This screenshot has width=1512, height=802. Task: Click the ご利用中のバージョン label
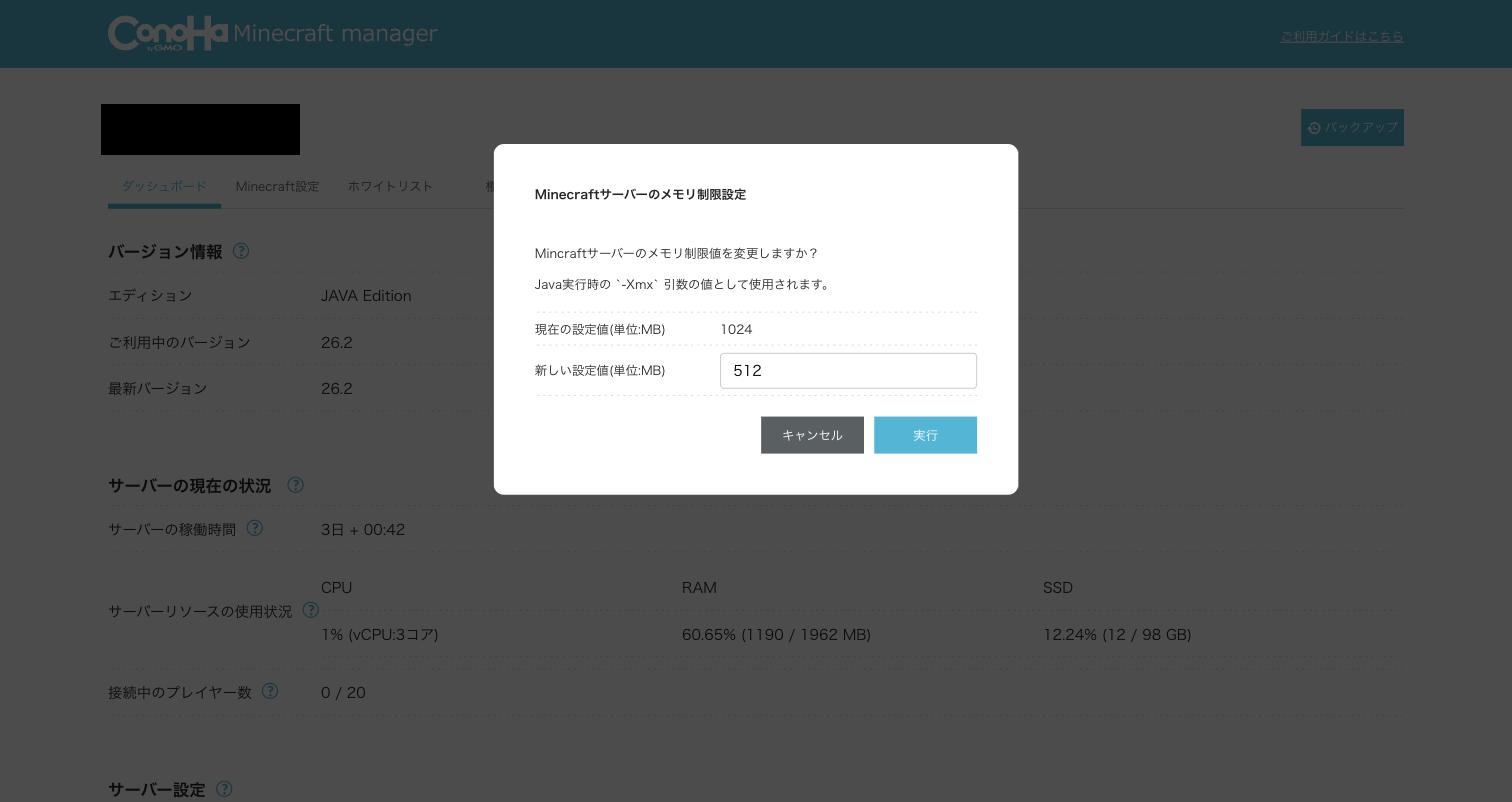[179, 342]
